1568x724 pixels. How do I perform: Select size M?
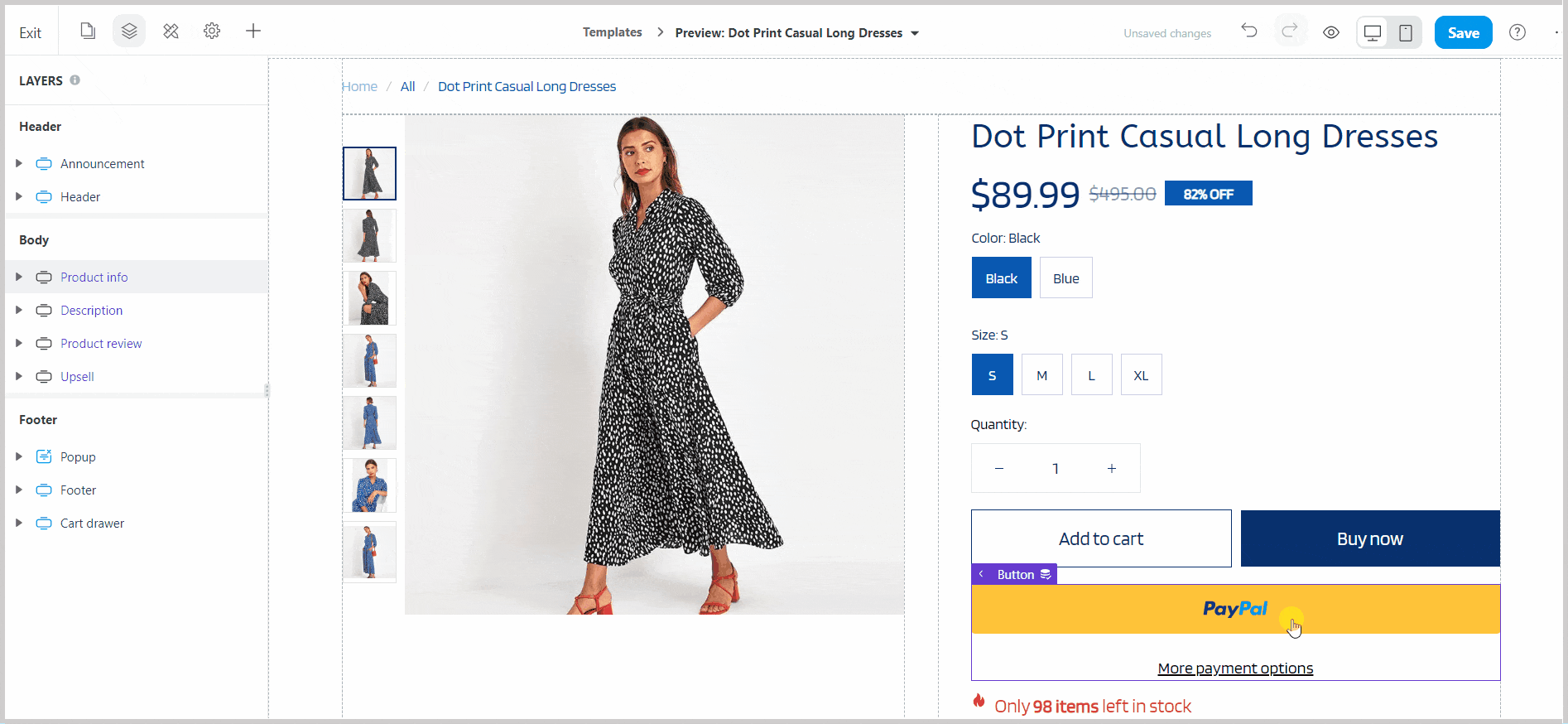point(1042,375)
